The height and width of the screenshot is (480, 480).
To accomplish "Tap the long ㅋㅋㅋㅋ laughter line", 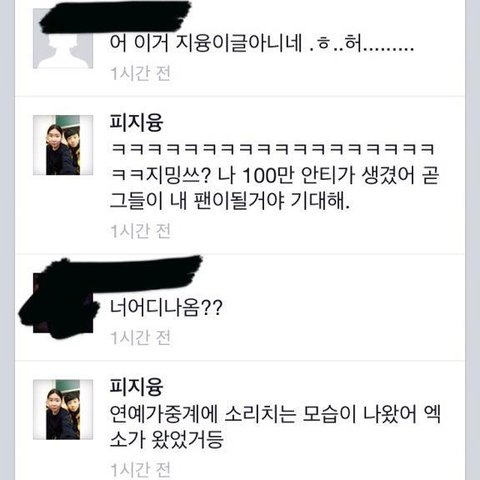I will coord(272,150).
